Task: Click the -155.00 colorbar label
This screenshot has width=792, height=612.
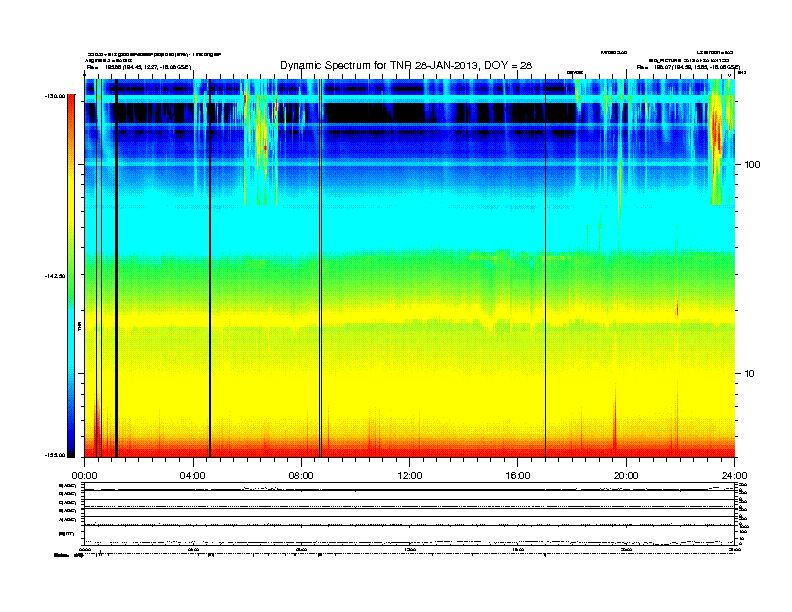Action: [x=55, y=455]
